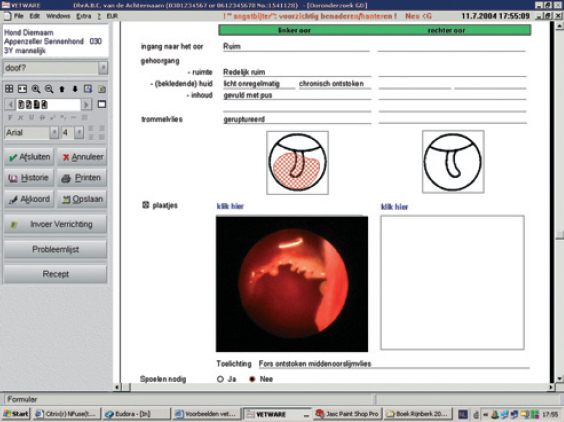Switch to Voorbeelden vet taskbar item
The width and height of the screenshot is (564, 422).
[x=206, y=414]
